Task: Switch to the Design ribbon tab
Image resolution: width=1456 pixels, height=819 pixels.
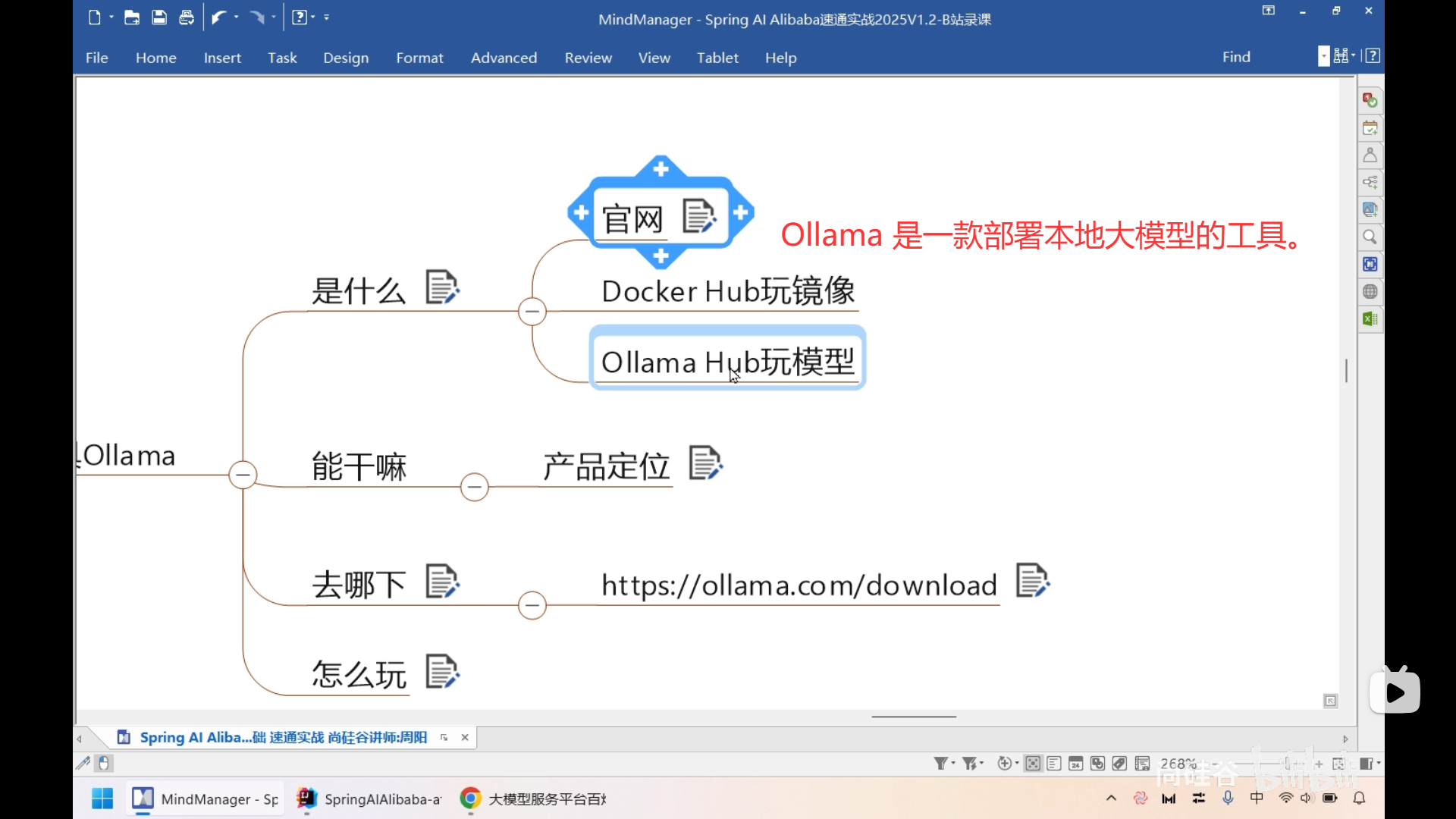Action: click(346, 58)
